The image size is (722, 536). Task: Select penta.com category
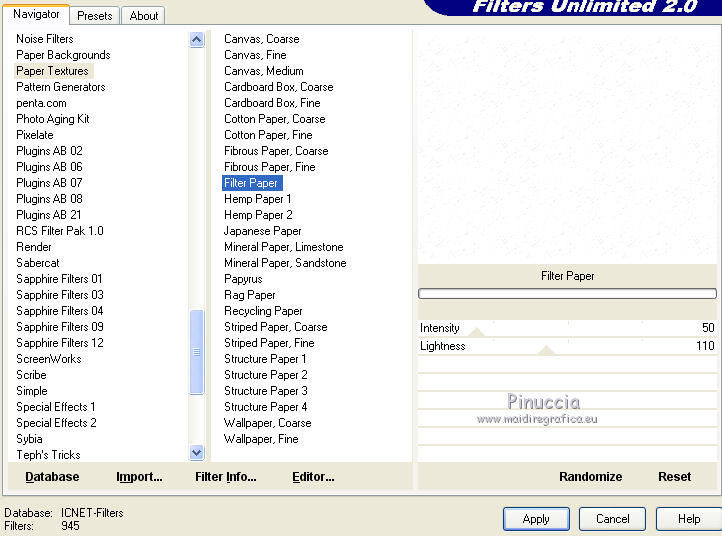(41, 103)
